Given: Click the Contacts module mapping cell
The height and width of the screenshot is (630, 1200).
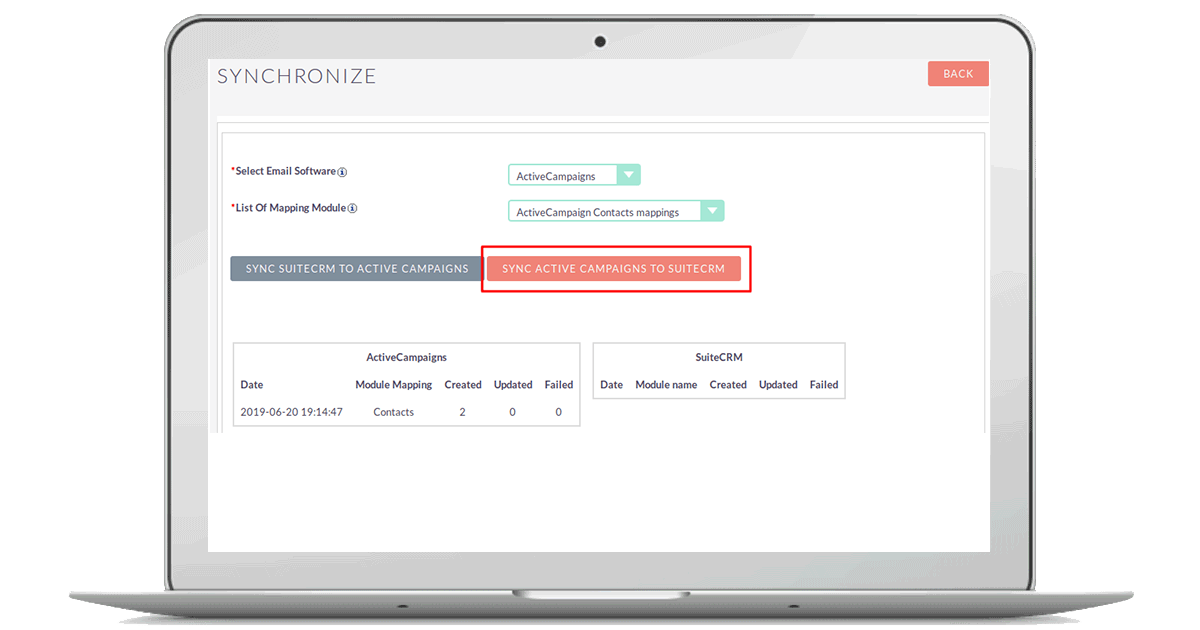Looking at the screenshot, I should coord(394,412).
